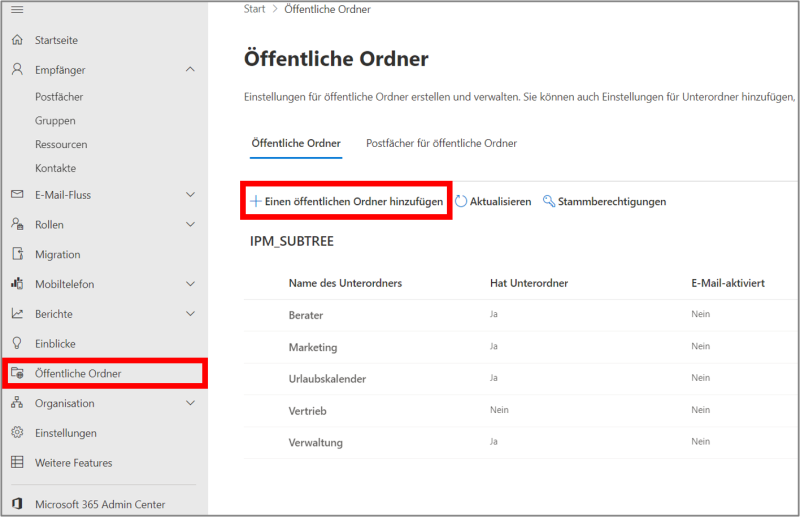Viewport: 800px width, 517px height.
Task: Click the Einstellungen gear icon
Action: coord(17,432)
